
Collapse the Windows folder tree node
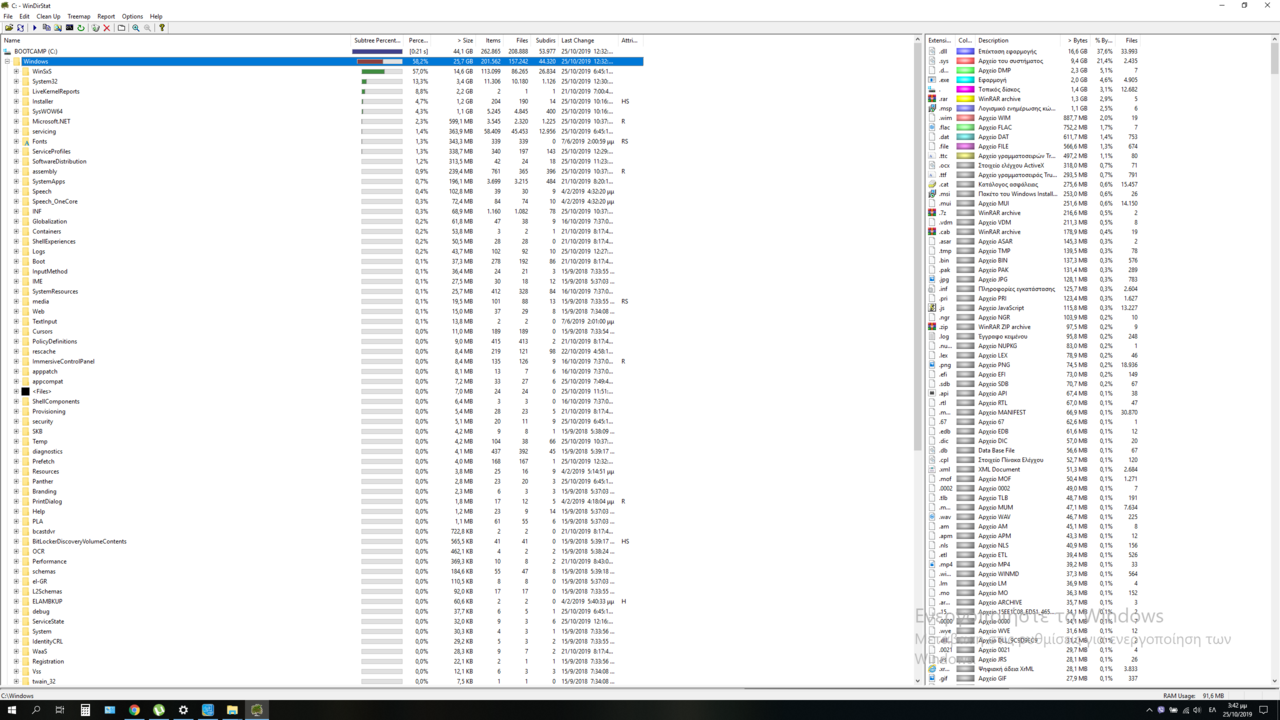[7, 61]
